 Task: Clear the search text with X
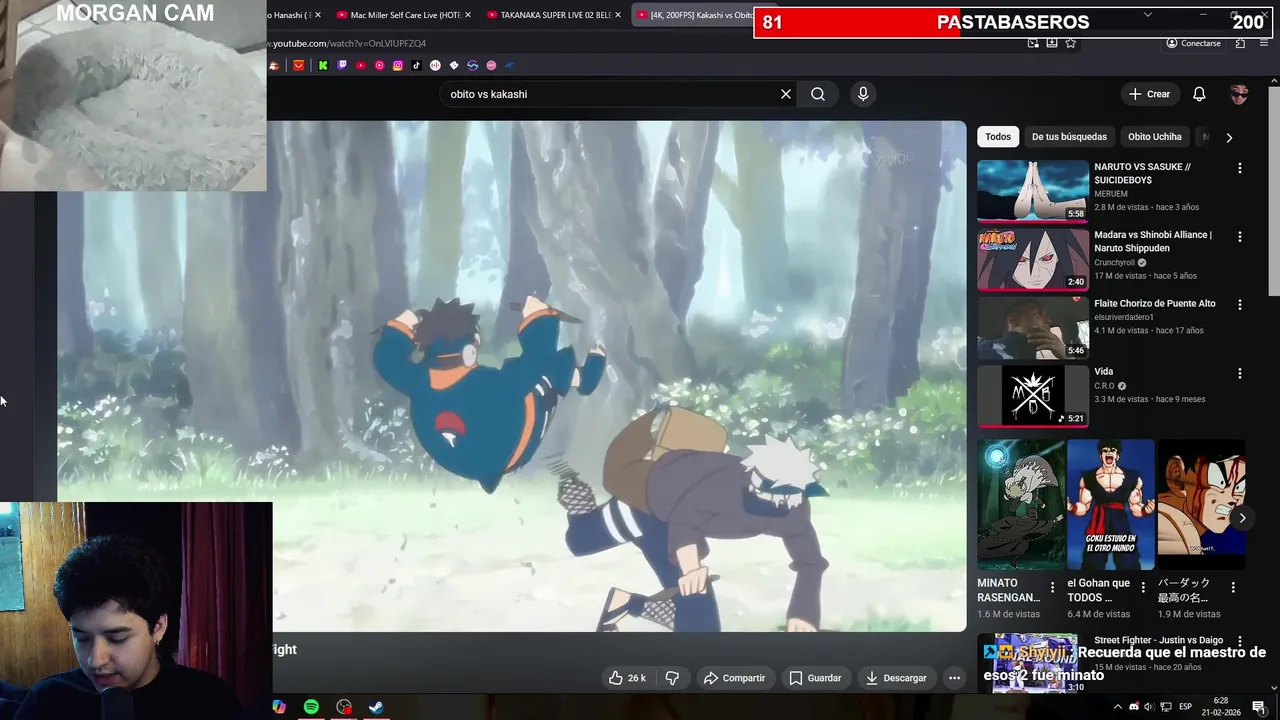coord(786,94)
